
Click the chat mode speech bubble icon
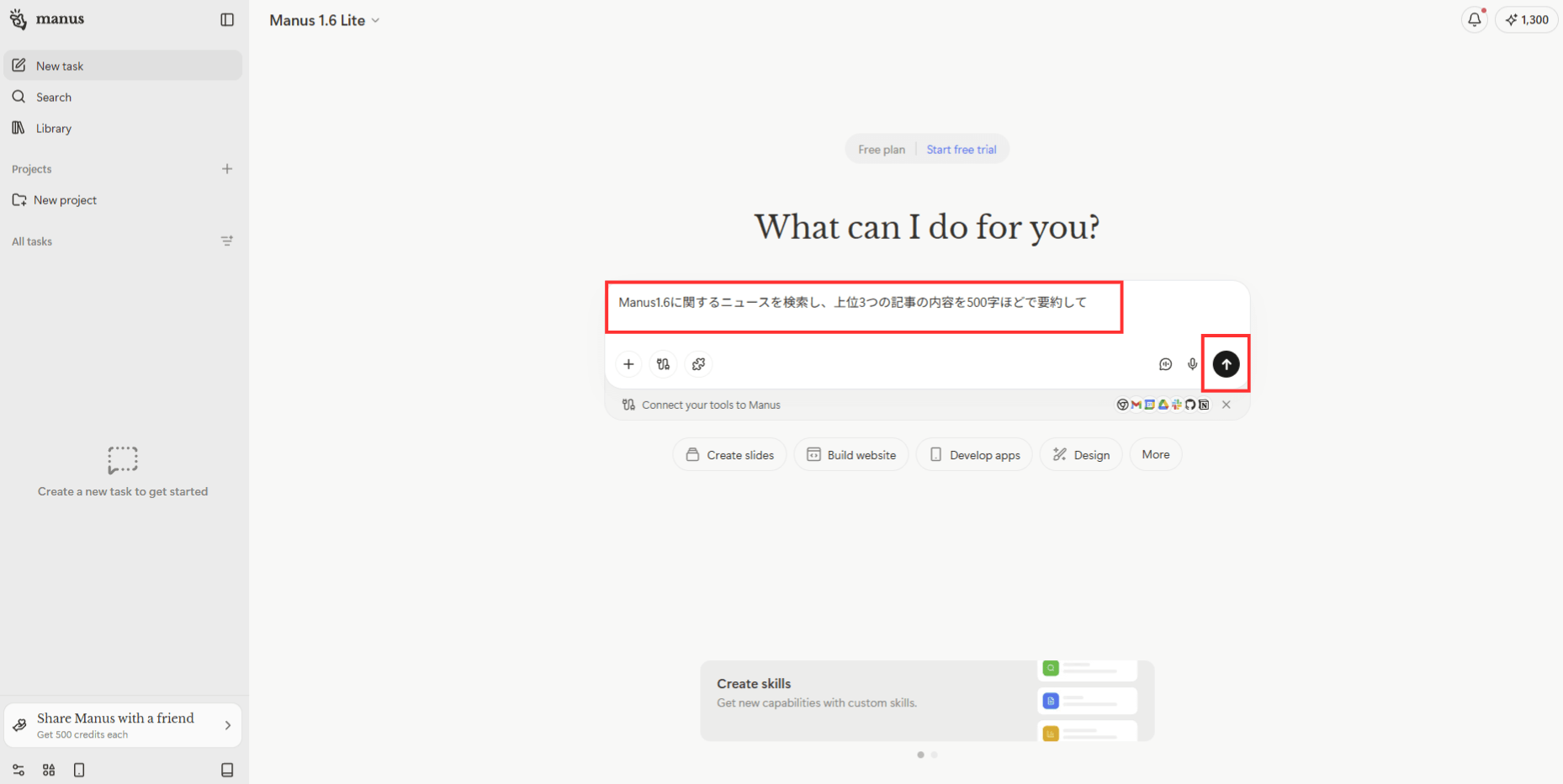[x=1165, y=364]
